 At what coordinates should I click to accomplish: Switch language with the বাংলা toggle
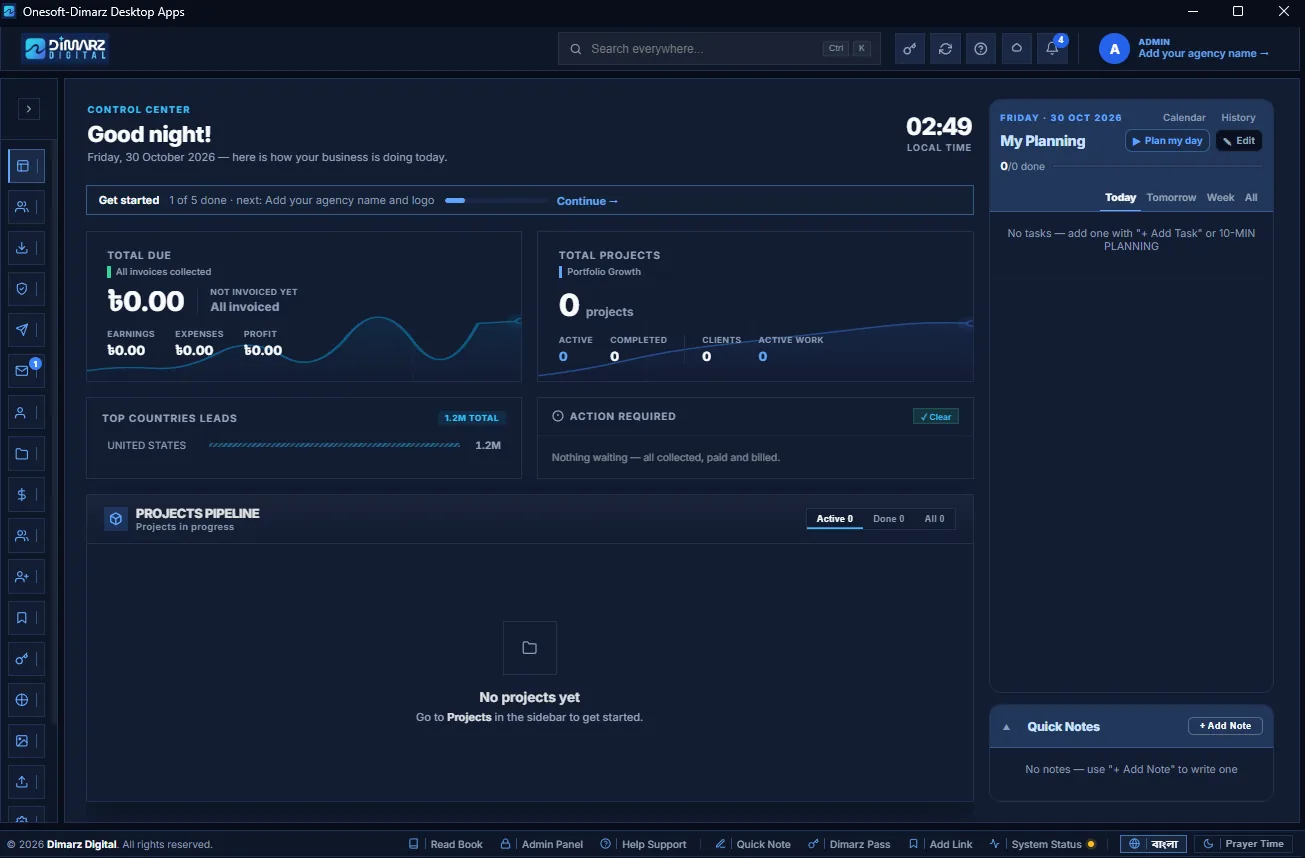pos(1153,844)
